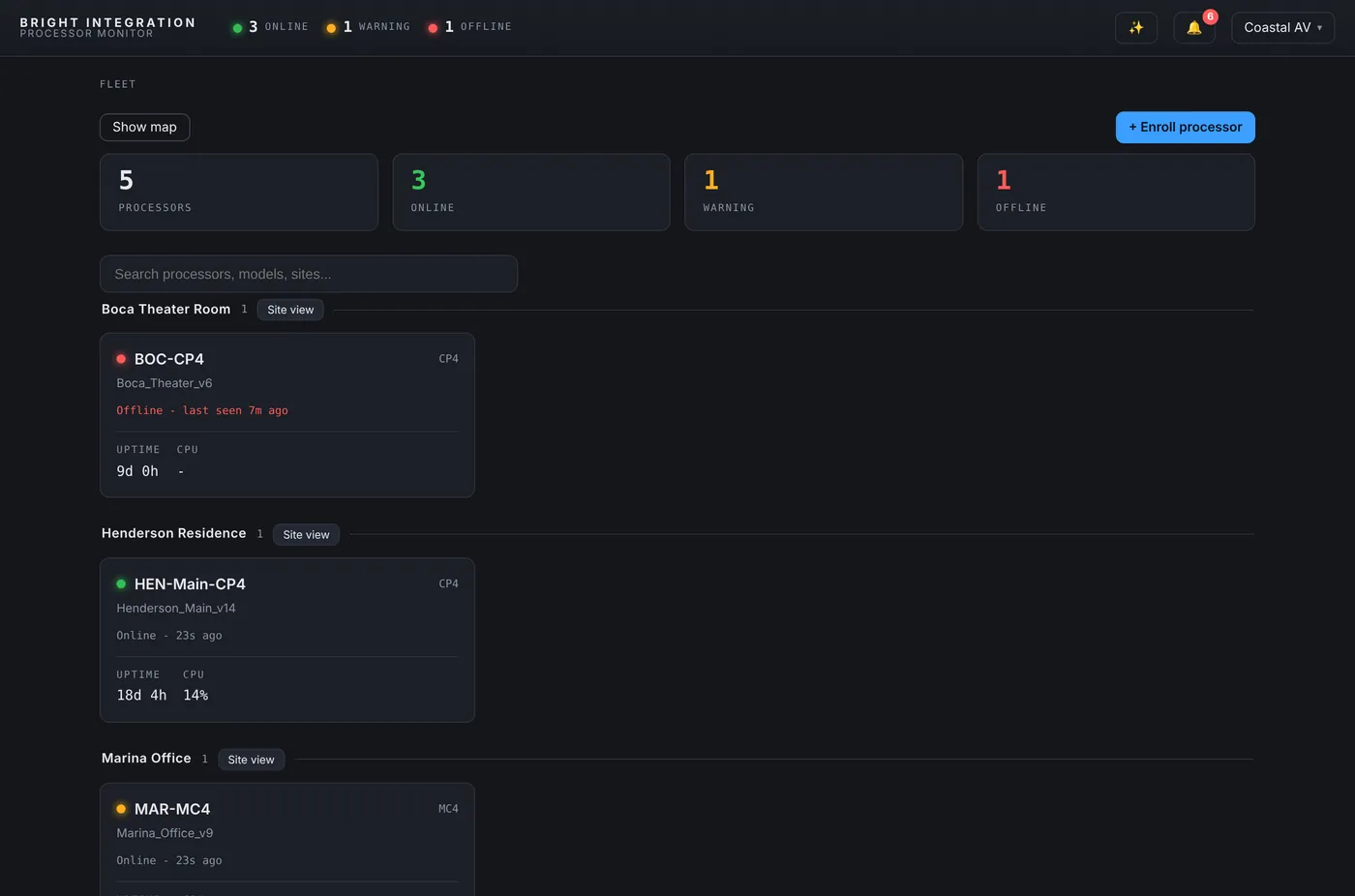Click the 9d 0h uptime value

click(x=137, y=471)
